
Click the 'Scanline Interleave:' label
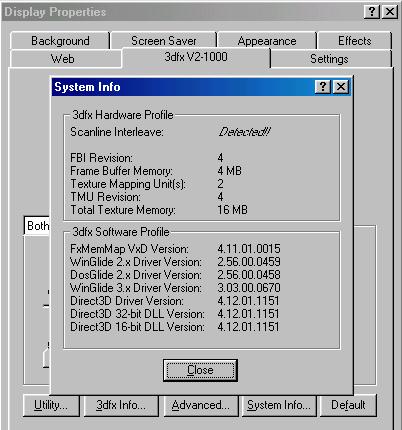click(x=117, y=132)
